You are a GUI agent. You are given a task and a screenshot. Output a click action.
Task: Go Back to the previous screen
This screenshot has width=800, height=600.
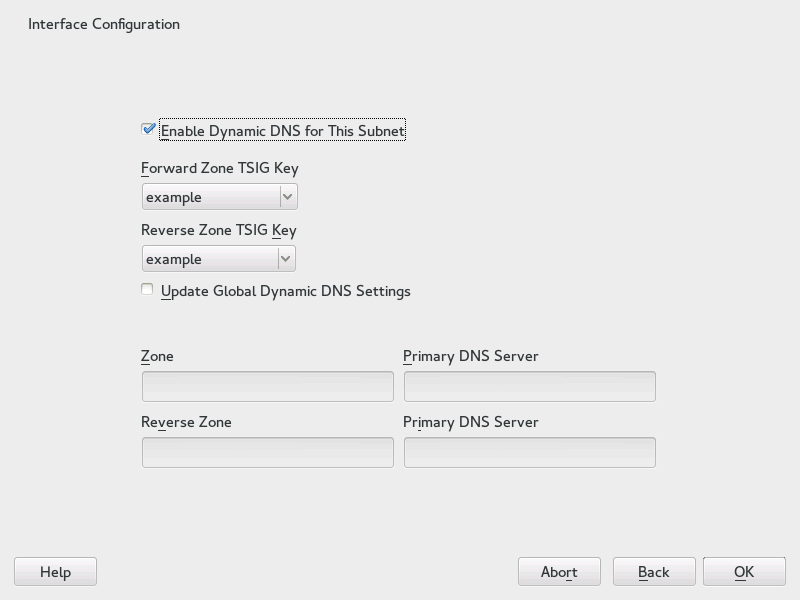654,572
